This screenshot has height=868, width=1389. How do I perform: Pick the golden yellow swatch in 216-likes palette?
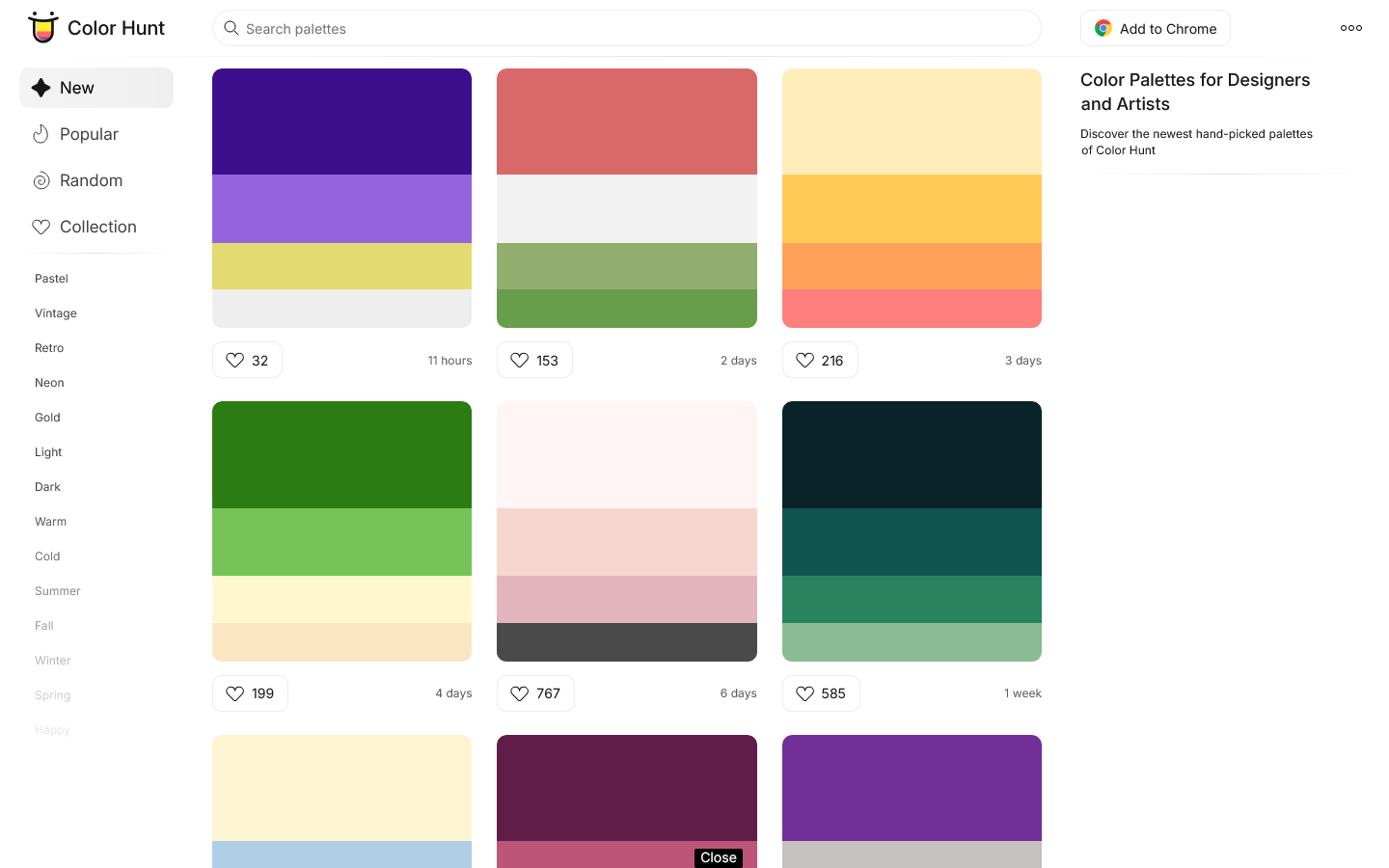(x=912, y=208)
